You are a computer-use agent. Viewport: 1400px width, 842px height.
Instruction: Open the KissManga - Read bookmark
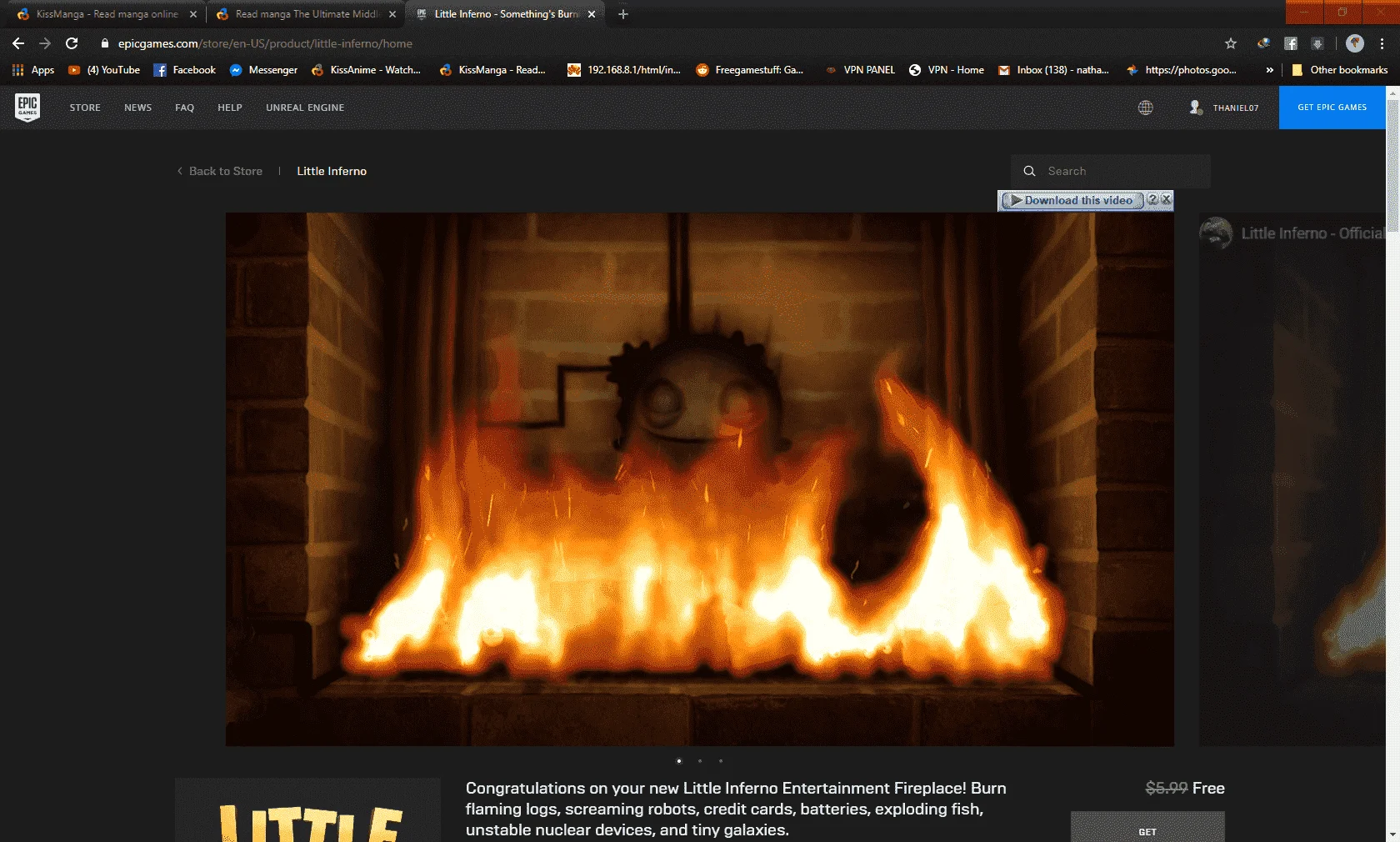tap(492, 70)
